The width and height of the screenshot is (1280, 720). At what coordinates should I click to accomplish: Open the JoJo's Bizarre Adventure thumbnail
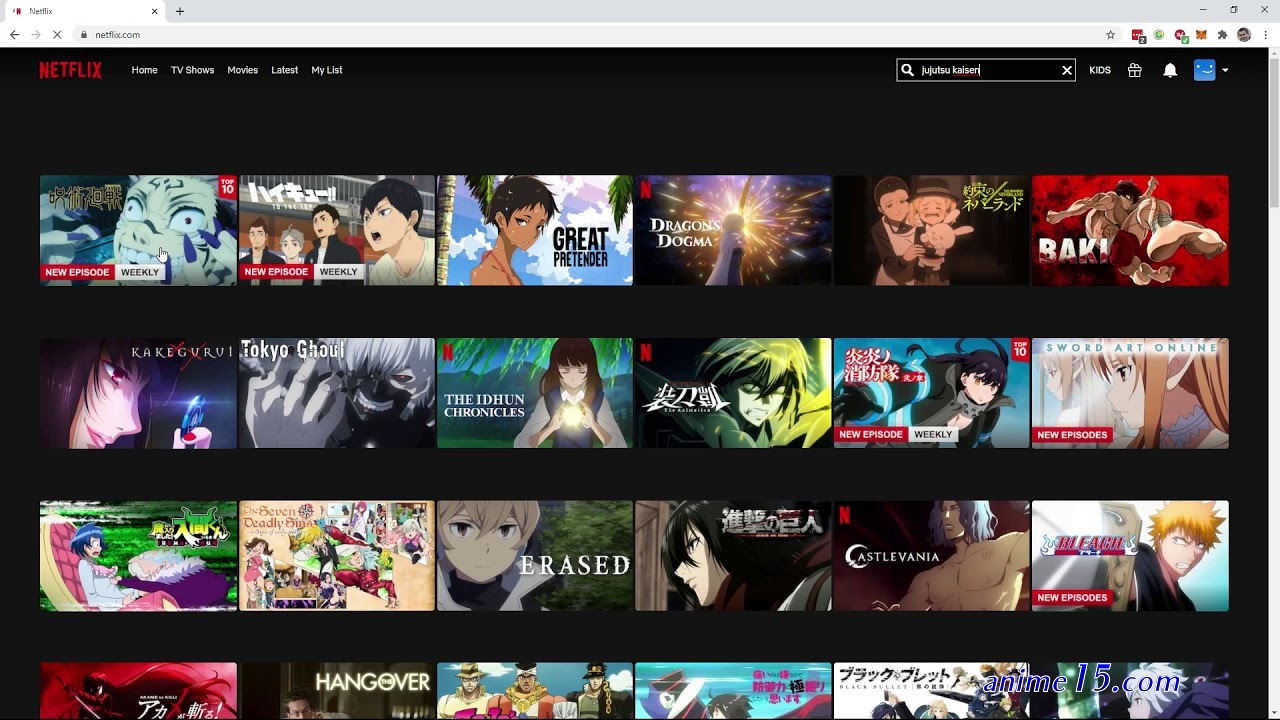click(x=535, y=691)
